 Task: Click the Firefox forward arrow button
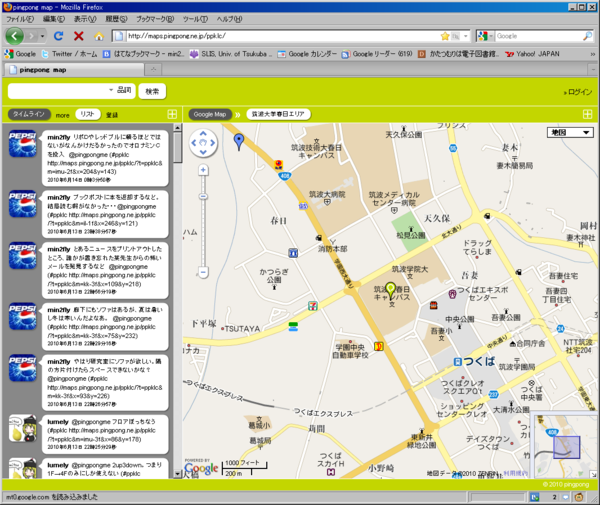pyautogui.click(x=31, y=36)
